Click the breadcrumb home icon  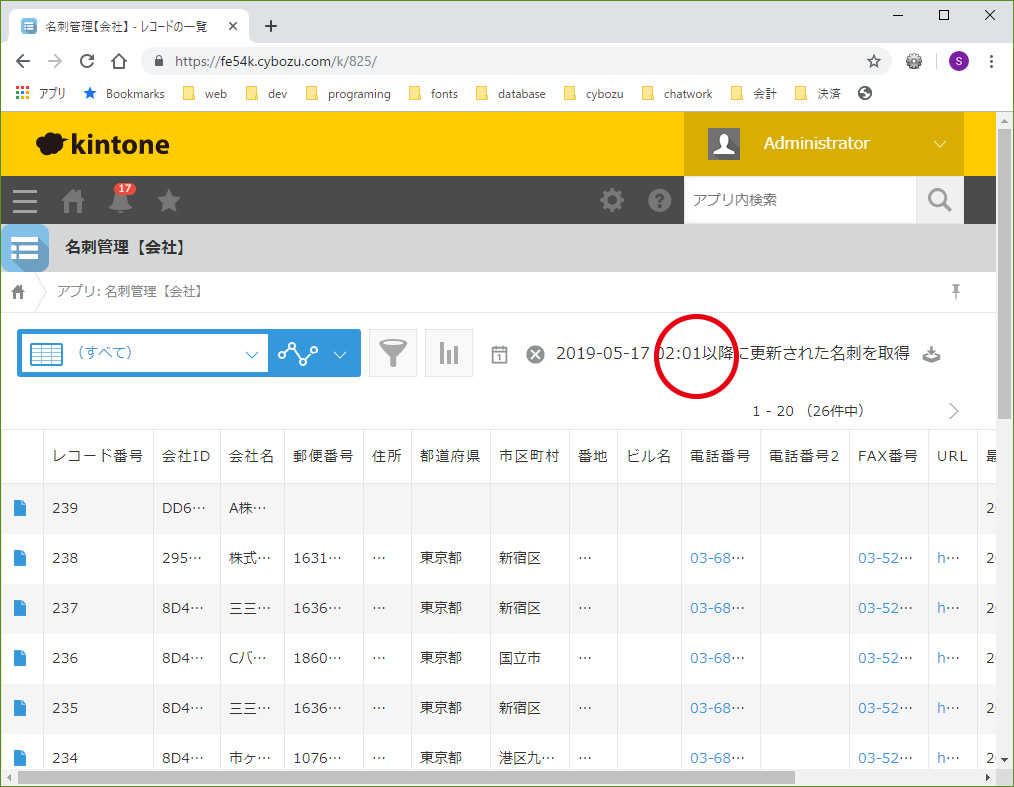18,292
